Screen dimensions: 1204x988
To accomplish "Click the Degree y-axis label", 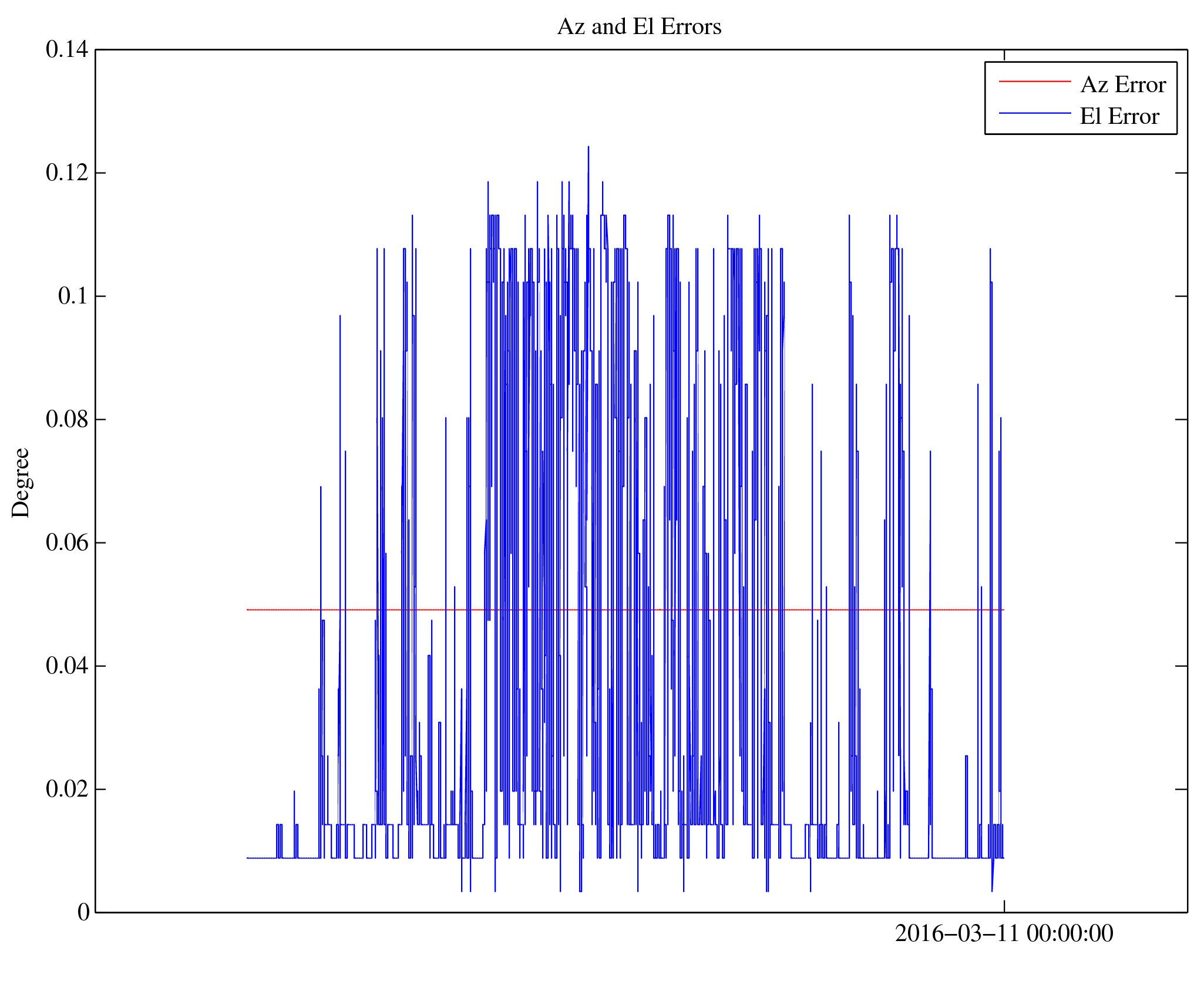I will point(21,483).
